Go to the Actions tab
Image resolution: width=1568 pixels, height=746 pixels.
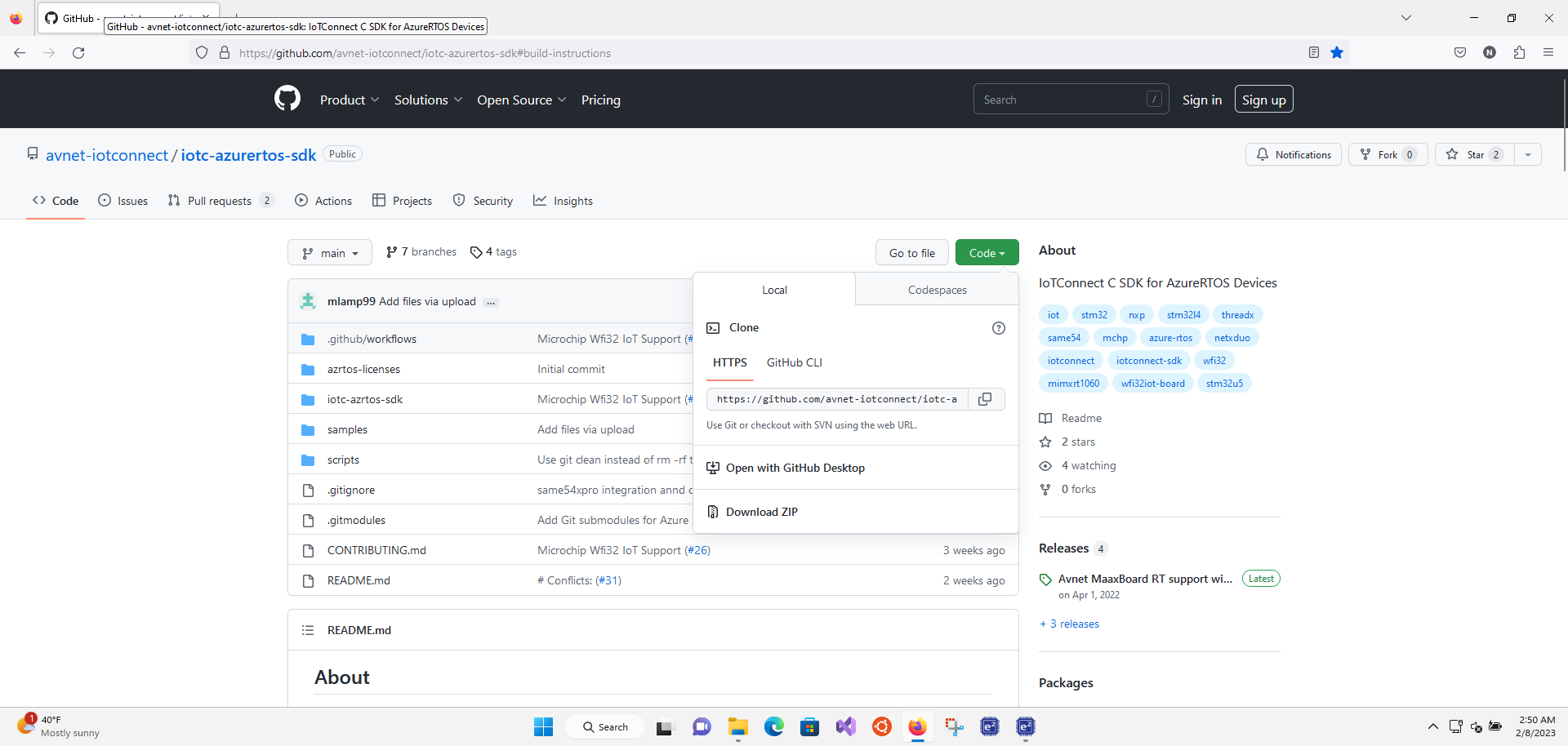click(x=323, y=201)
